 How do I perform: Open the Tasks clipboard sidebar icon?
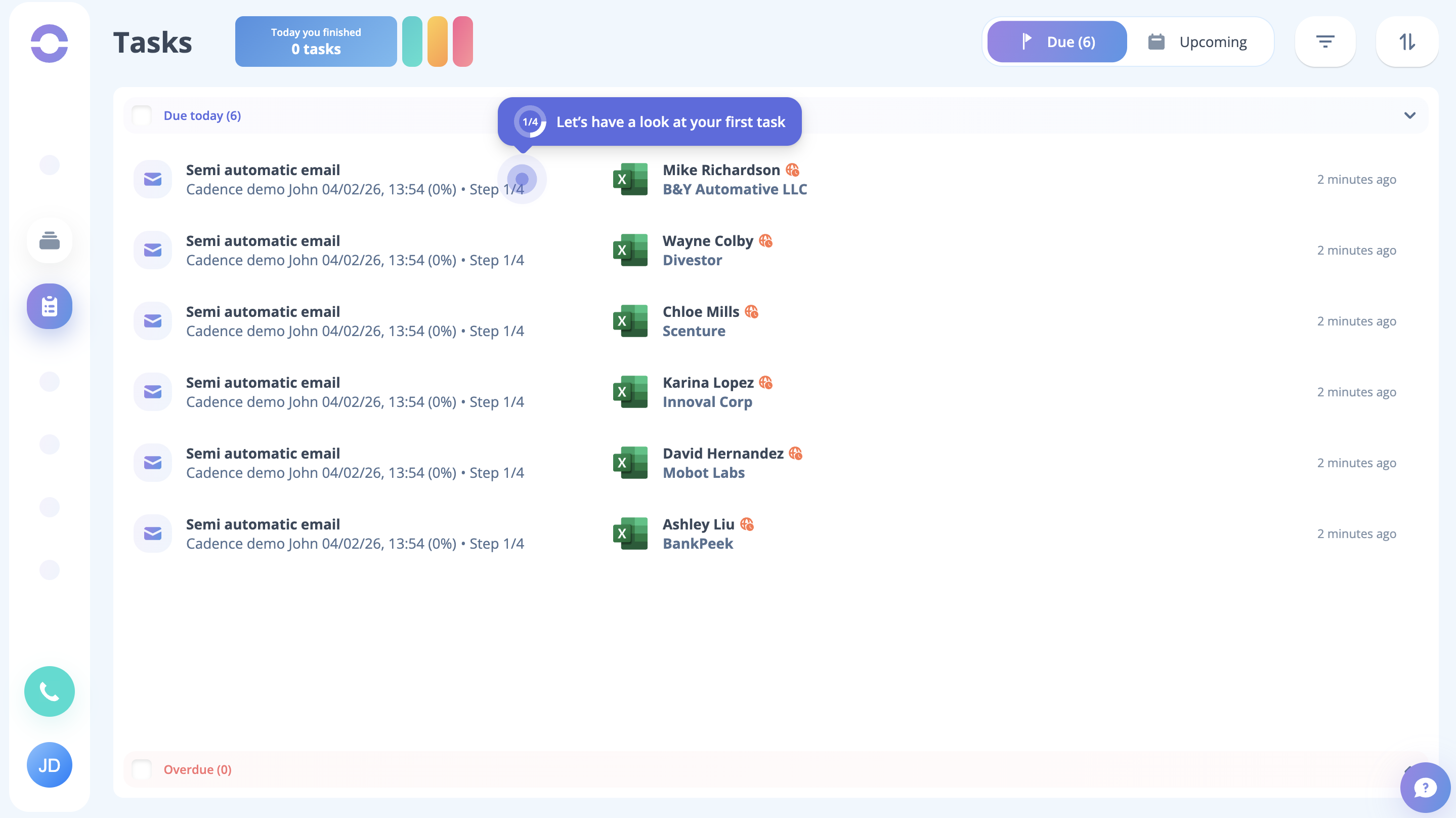pos(49,306)
